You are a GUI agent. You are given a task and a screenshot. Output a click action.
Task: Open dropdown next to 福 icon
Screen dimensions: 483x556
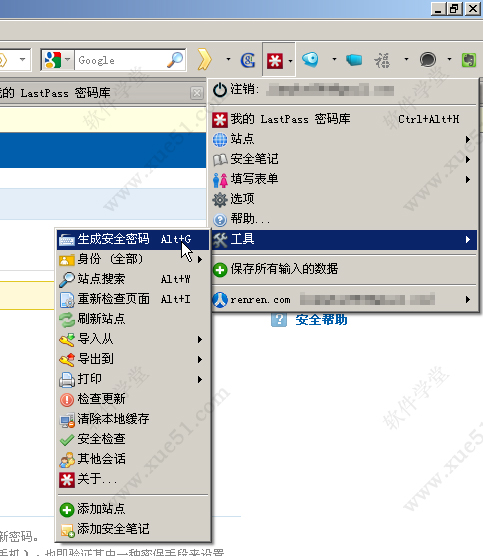click(406, 59)
